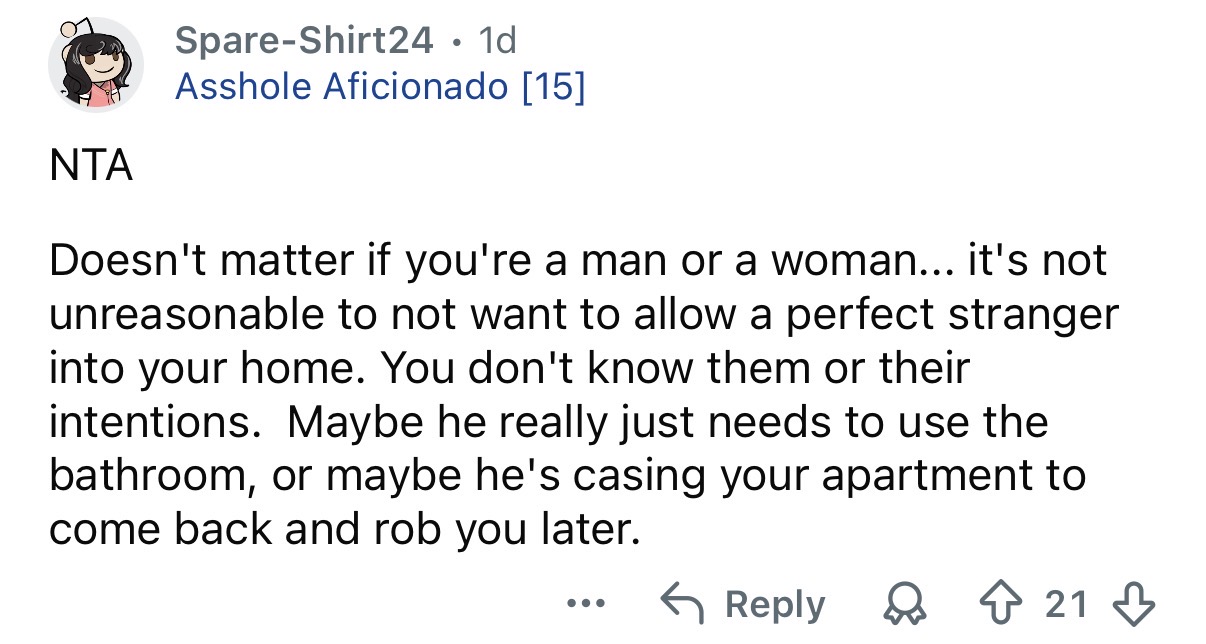The width and height of the screenshot is (1206, 644).
Task: Select the Asshole Aficionado flair
Action: pyautogui.click(x=341, y=87)
